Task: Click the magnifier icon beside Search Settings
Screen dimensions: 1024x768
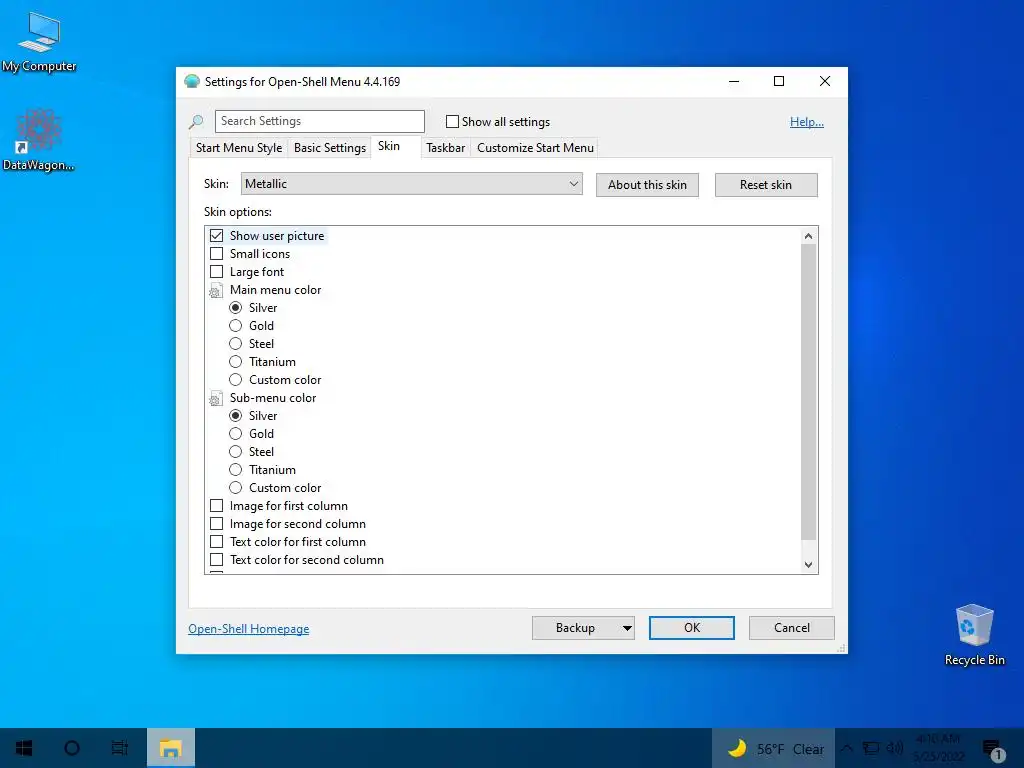Action: 196,121
